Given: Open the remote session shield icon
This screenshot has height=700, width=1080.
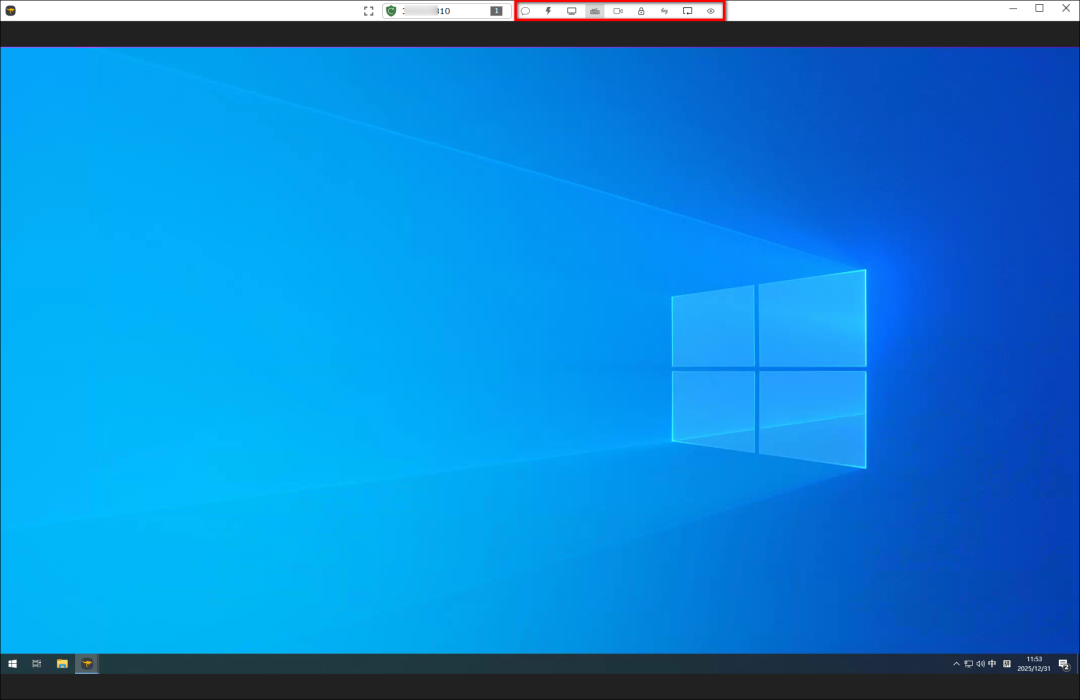Looking at the screenshot, I should click(x=390, y=10).
